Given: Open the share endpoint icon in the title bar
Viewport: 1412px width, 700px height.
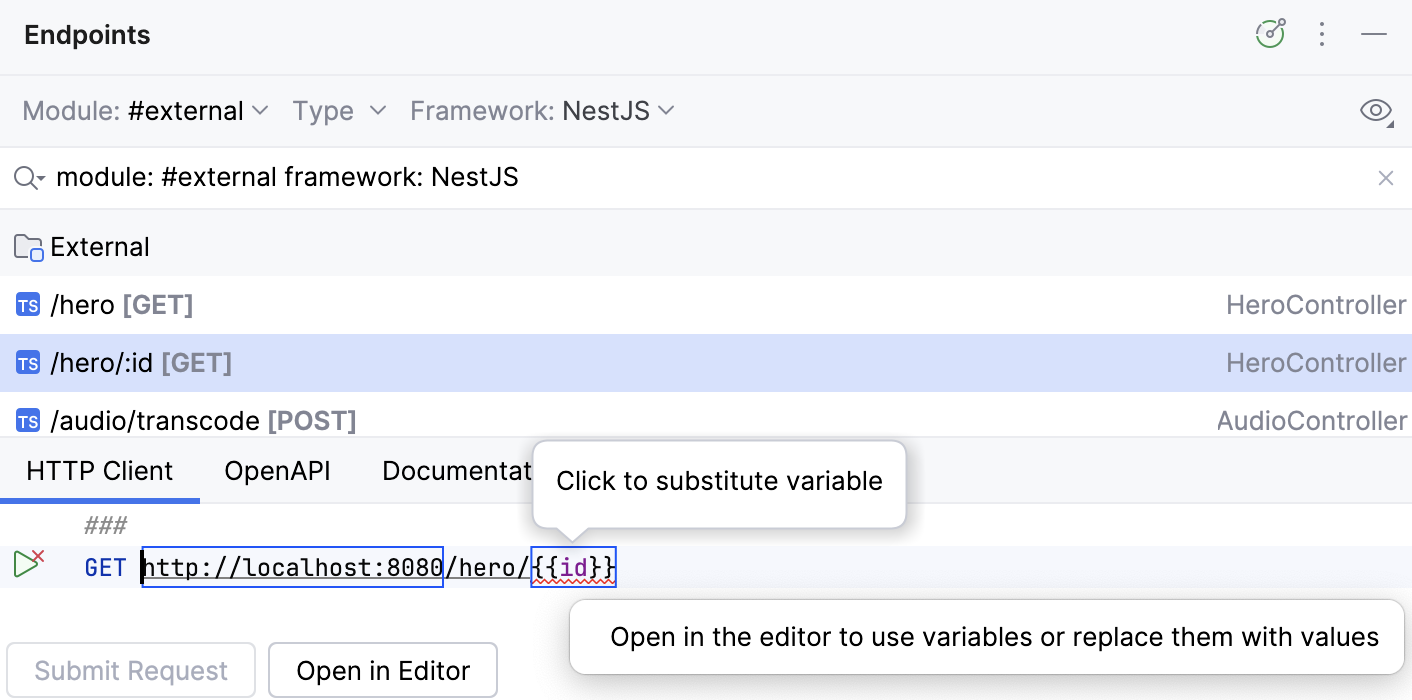Looking at the screenshot, I should click(1270, 33).
